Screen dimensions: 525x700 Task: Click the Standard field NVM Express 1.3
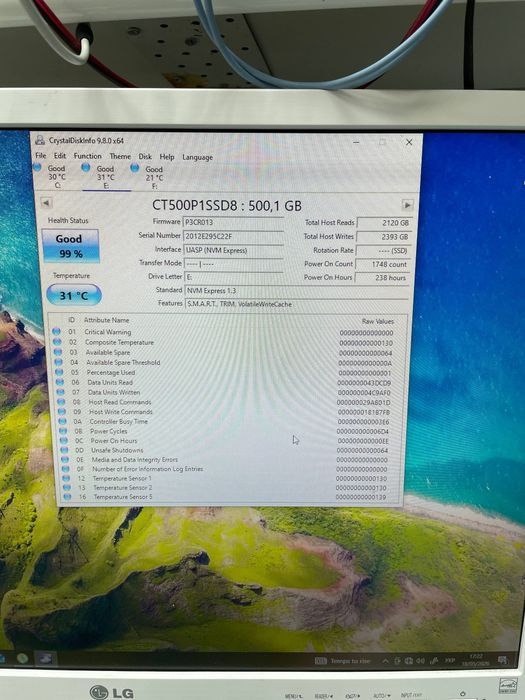click(x=296, y=291)
